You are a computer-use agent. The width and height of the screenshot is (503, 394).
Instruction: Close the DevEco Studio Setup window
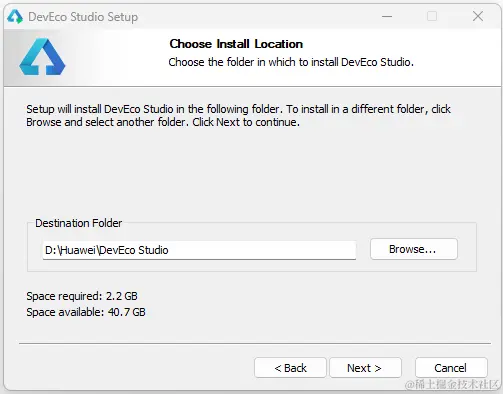(478, 16)
